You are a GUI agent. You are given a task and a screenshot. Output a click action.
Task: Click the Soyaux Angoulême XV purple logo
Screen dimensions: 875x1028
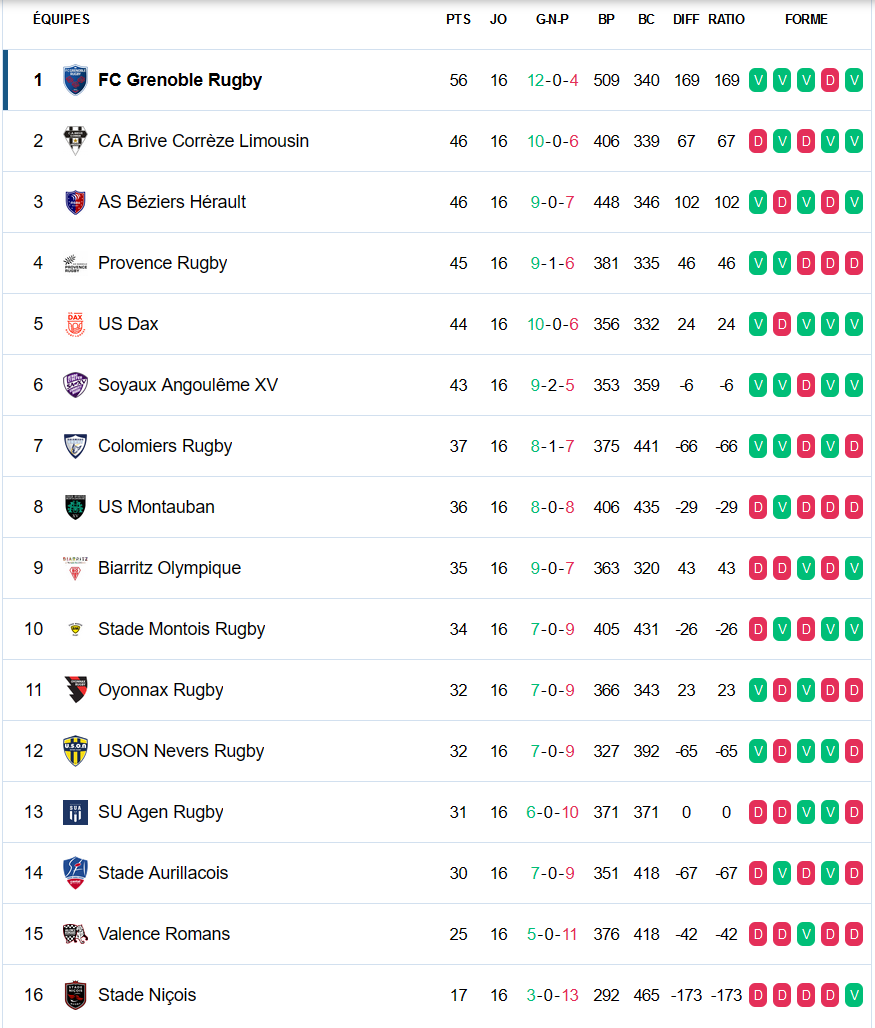(x=75, y=385)
